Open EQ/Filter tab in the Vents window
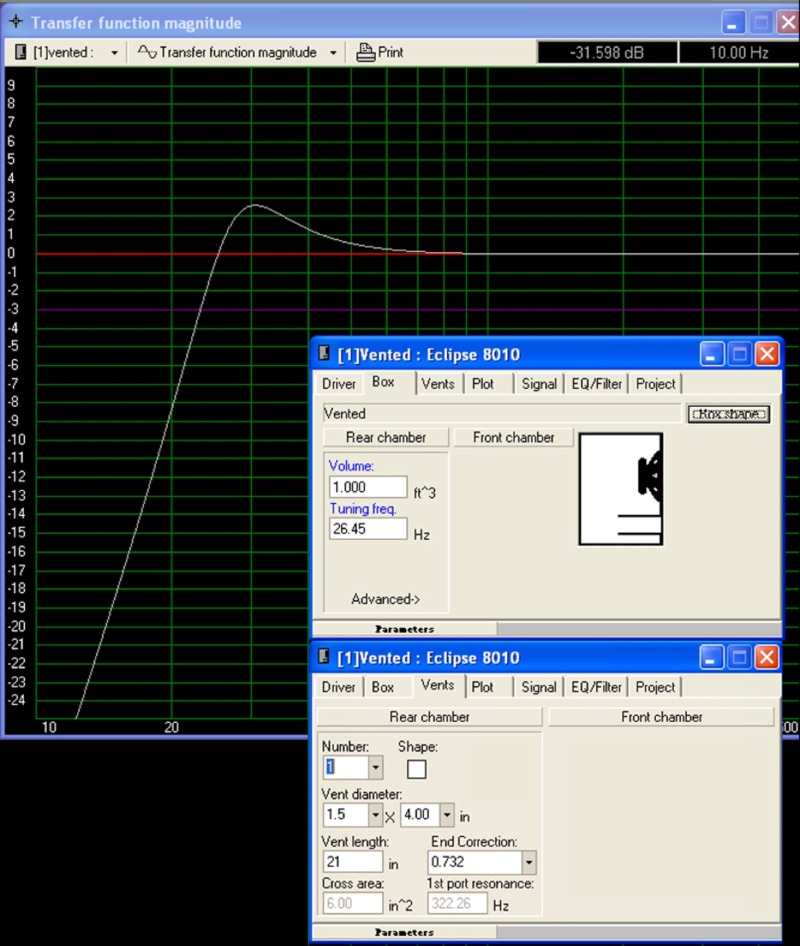Viewport: 800px width, 946px height. [597, 687]
